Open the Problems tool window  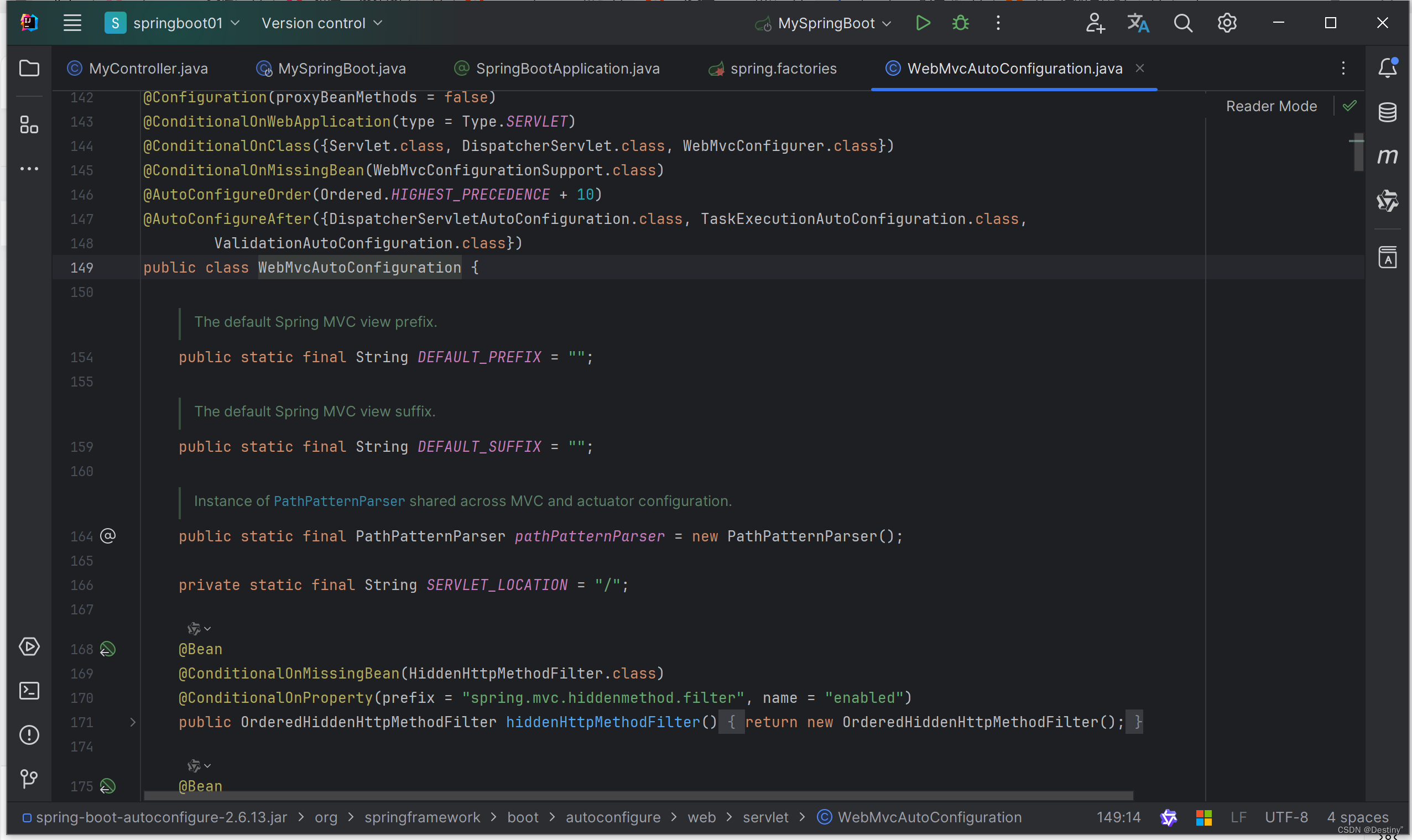29,735
